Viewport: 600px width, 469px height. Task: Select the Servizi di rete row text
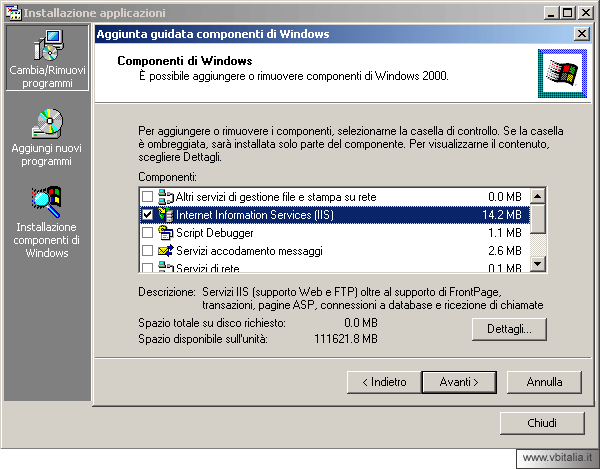point(208,267)
